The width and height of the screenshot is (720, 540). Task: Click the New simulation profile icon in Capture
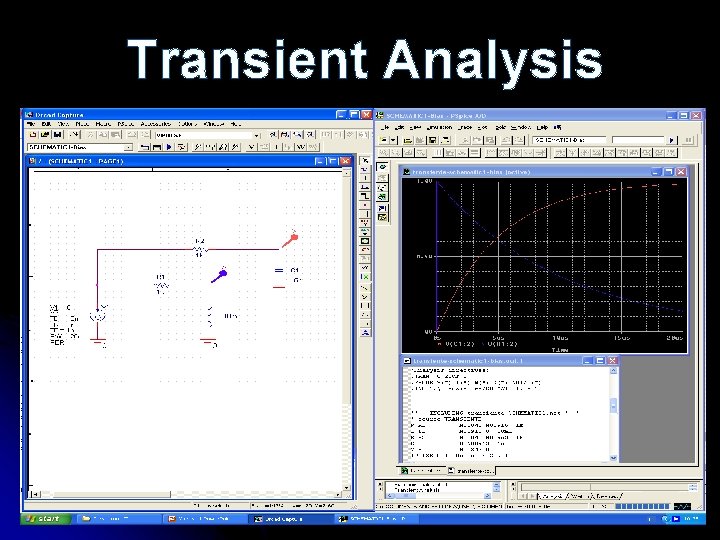pos(145,147)
